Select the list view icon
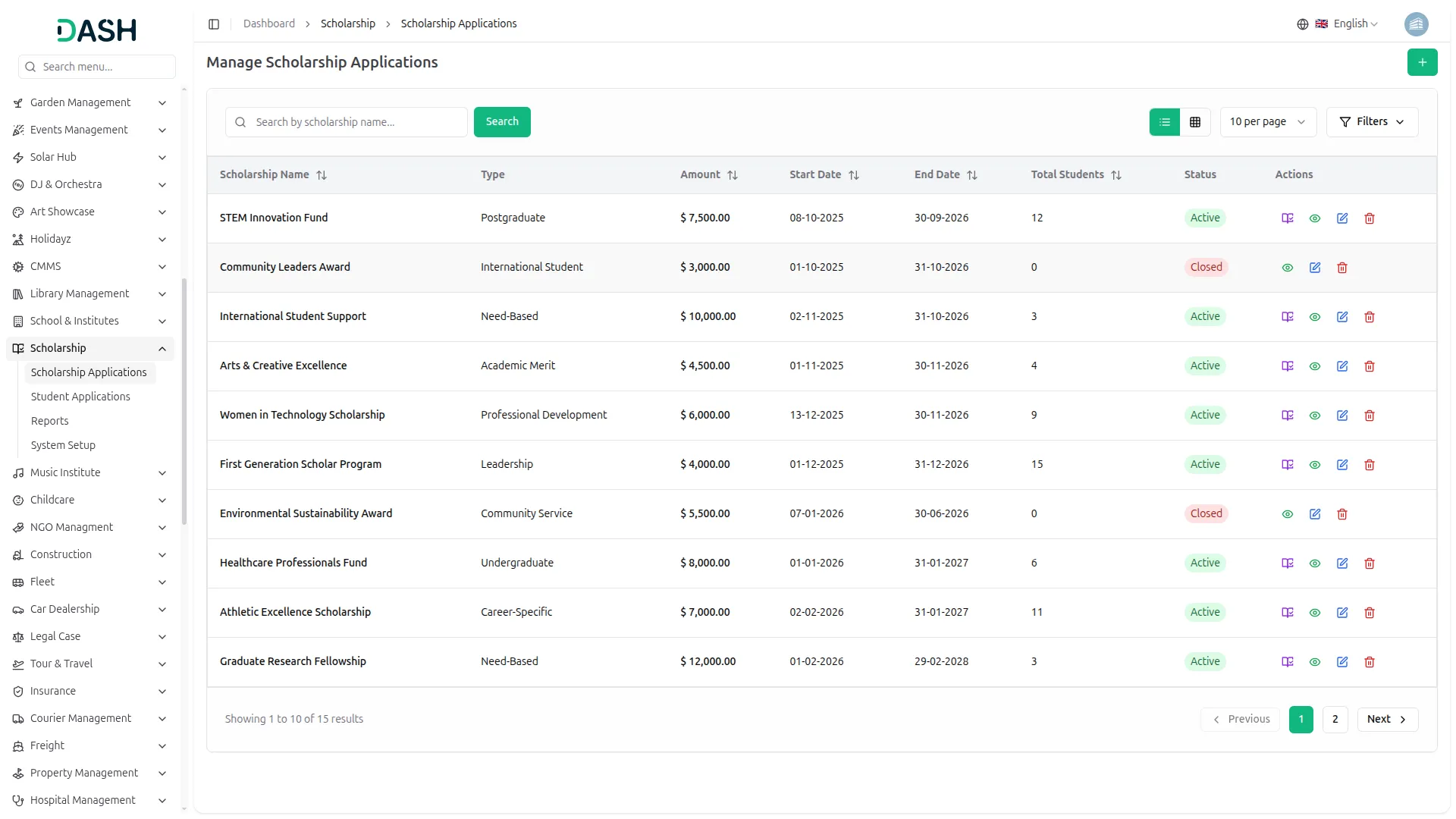Viewport: 1456px width, 819px height. point(1165,122)
